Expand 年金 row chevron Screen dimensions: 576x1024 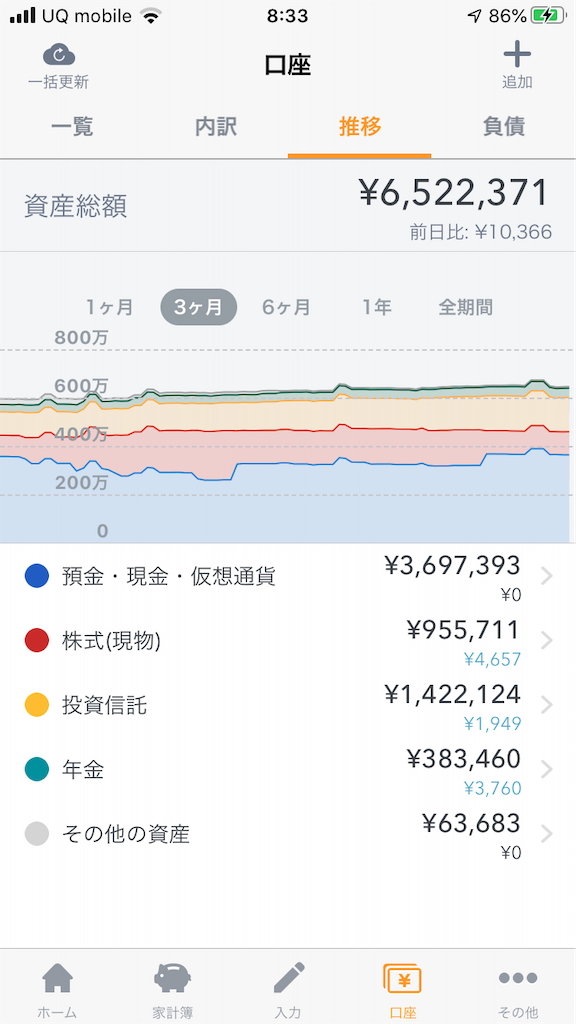coord(547,770)
